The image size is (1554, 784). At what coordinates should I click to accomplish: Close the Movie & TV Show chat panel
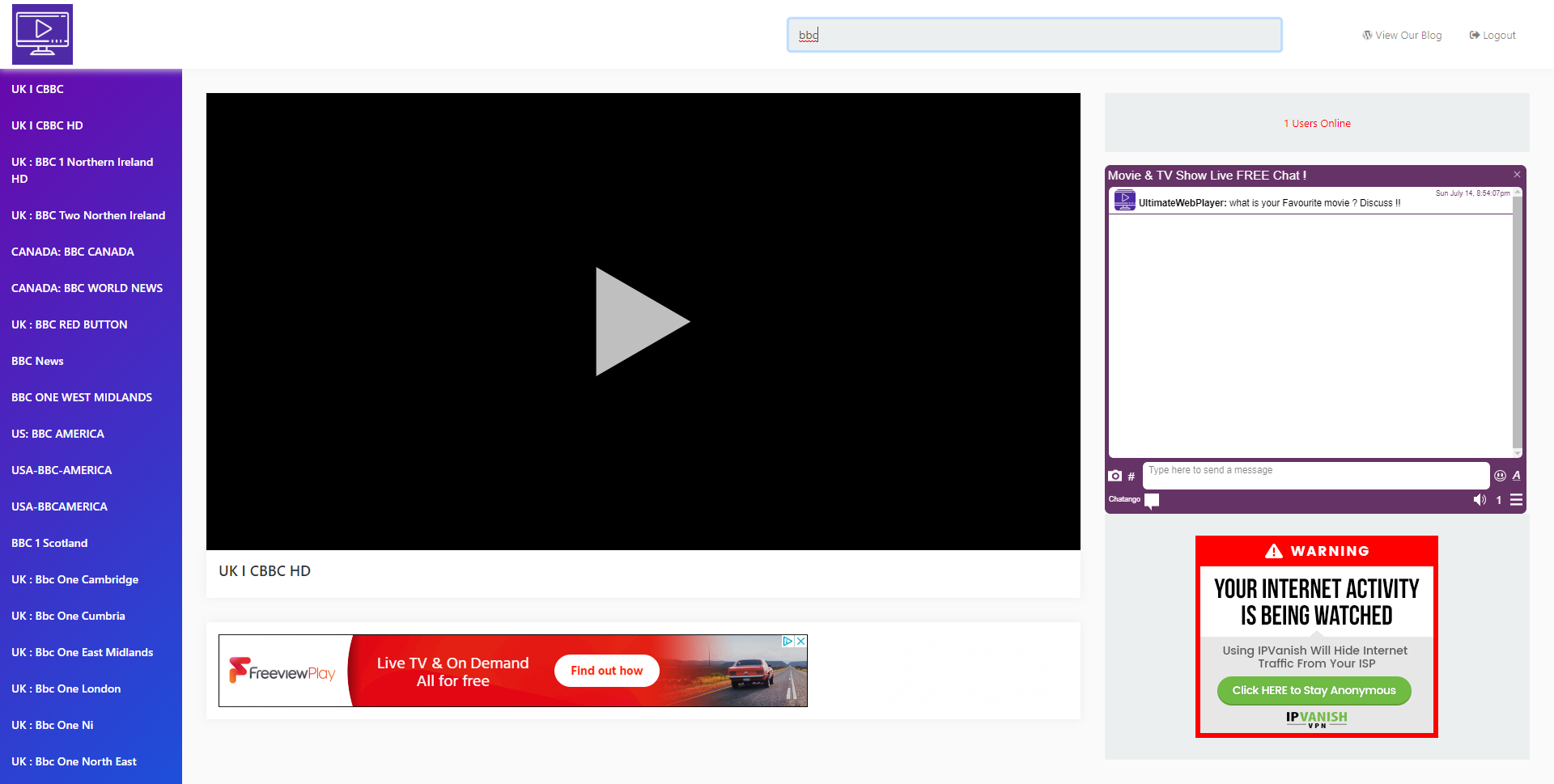point(1517,175)
